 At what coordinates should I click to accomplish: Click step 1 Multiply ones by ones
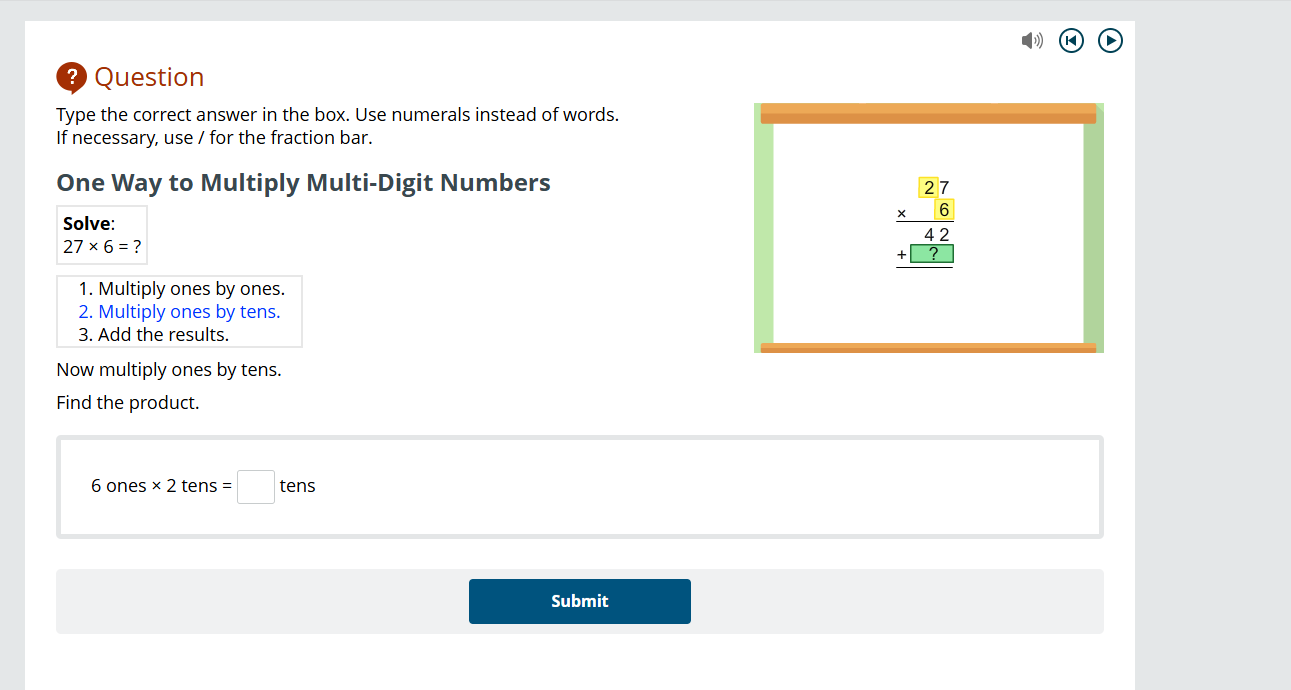click(182, 288)
